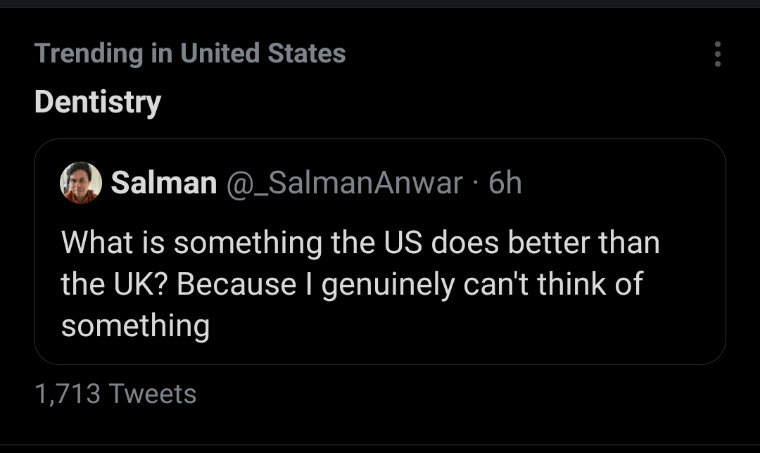760x453 pixels.
Task: Click the 6h tweet timestamp
Action: coord(504,183)
